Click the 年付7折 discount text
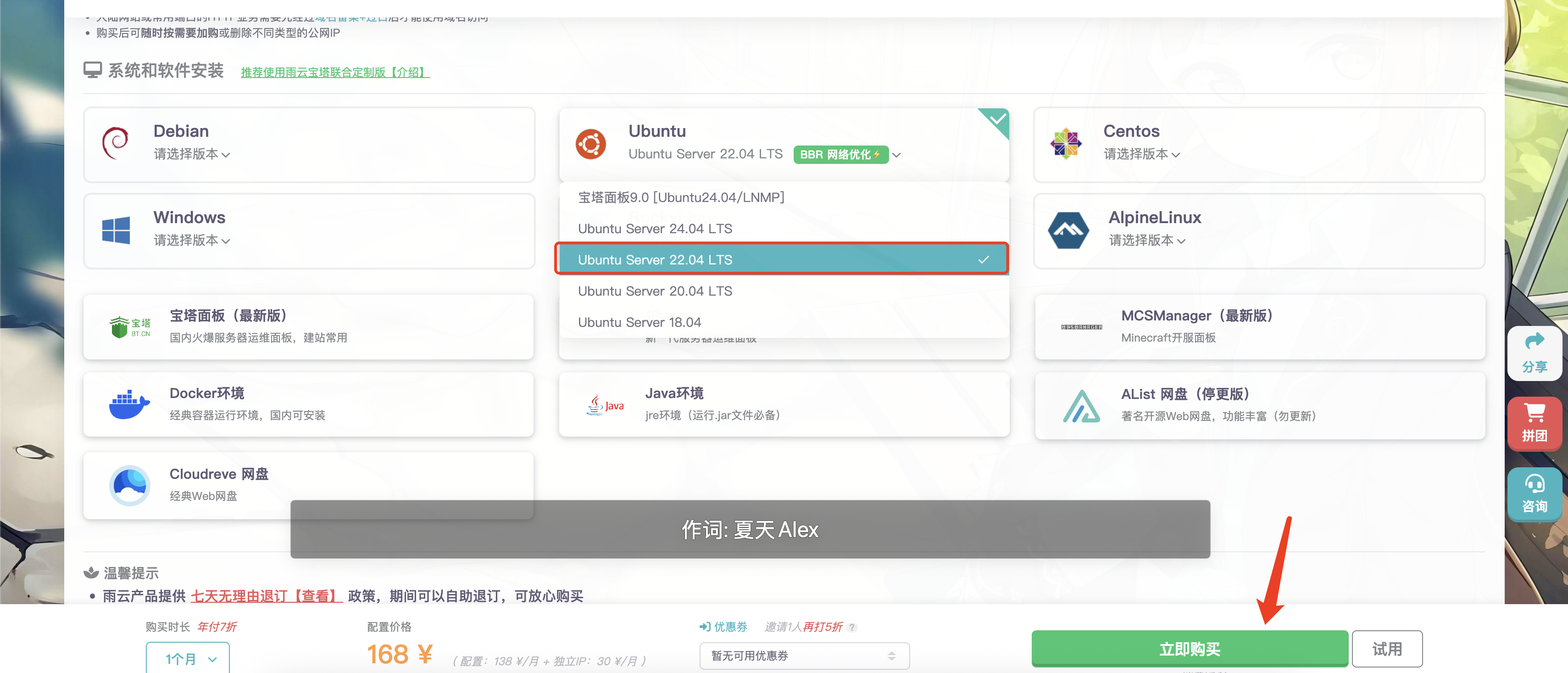1568x673 pixels. [x=217, y=627]
